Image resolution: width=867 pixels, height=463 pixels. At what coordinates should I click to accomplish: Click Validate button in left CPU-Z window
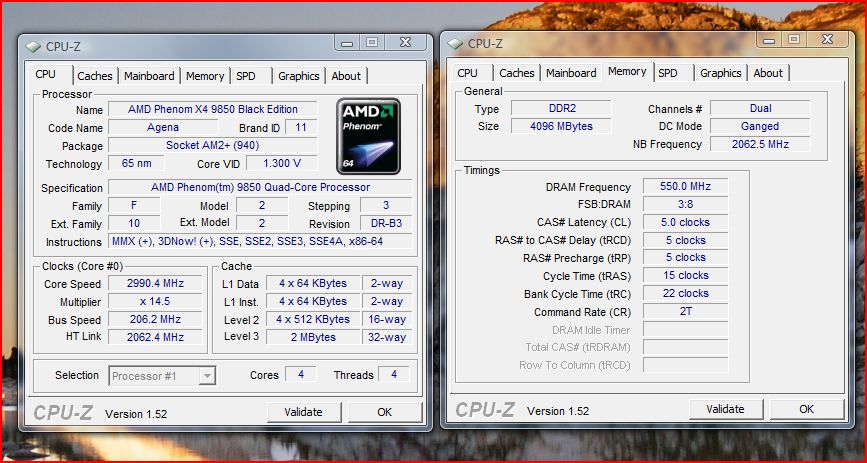304,412
